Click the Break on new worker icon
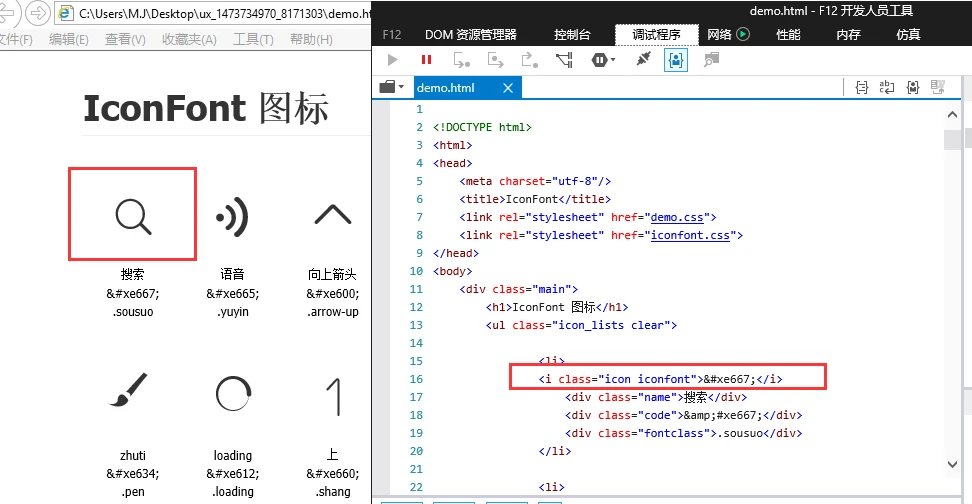The width and height of the screenshot is (972, 504). [x=564, y=60]
